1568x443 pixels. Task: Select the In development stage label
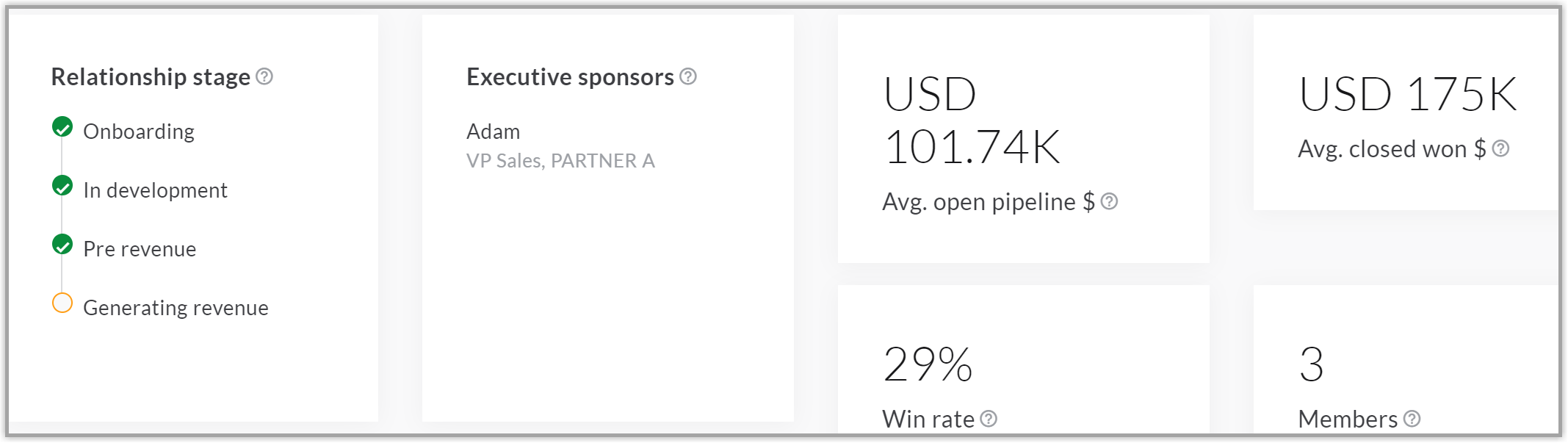tap(156, 190)
